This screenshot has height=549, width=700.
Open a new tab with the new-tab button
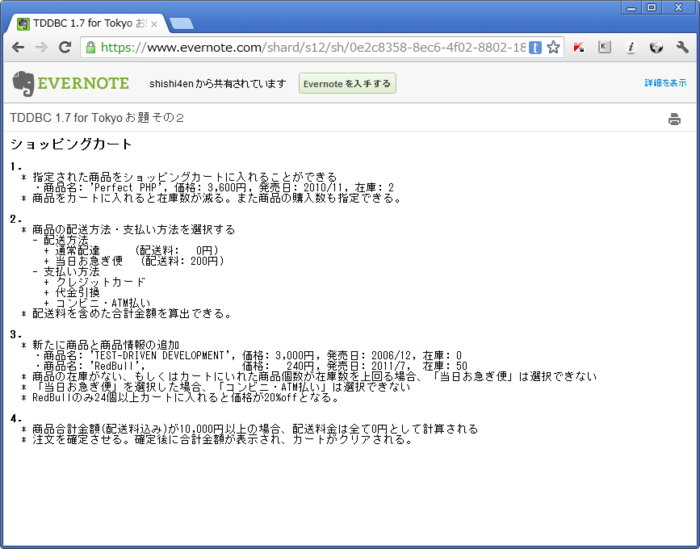[x=182, y=24]
